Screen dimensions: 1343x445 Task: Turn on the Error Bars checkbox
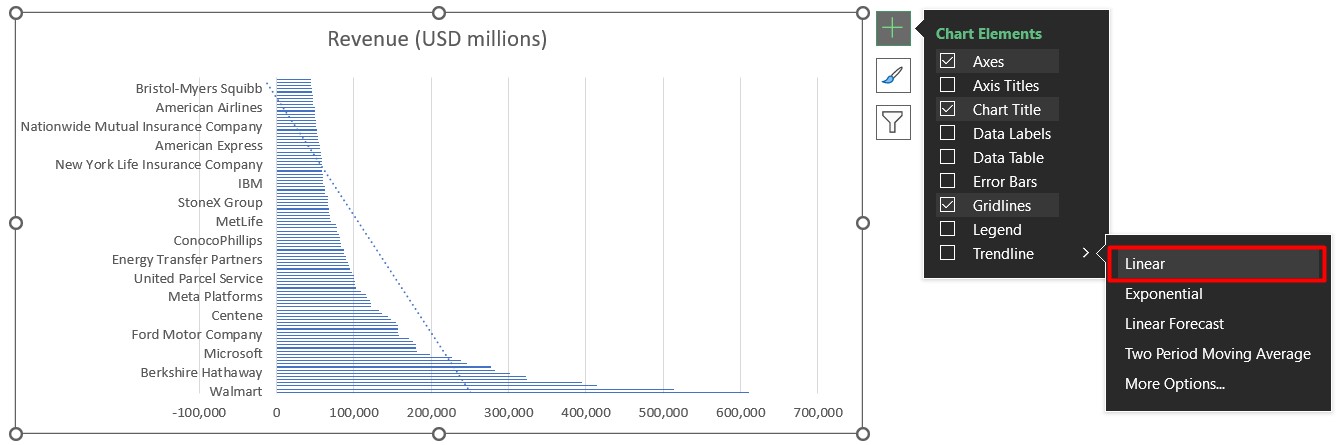pyautogui.click(x=947, y=181)
